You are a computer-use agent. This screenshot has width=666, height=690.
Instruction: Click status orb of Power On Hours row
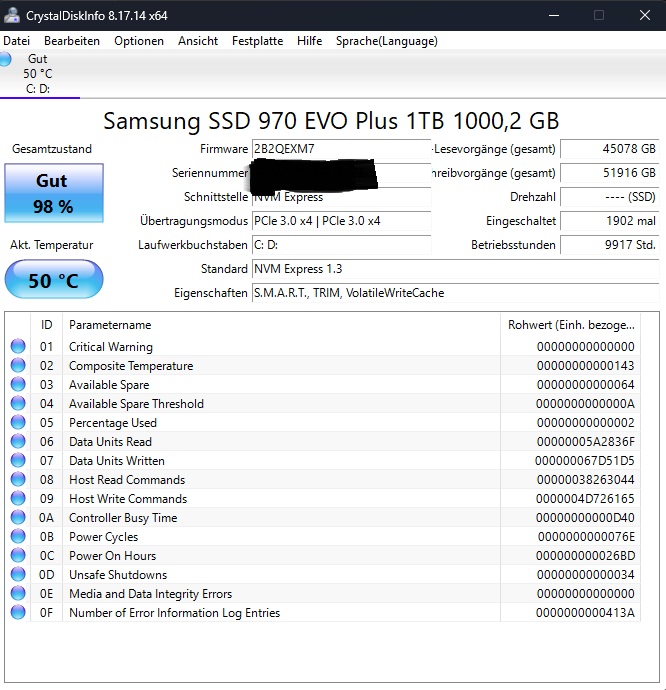18,555
